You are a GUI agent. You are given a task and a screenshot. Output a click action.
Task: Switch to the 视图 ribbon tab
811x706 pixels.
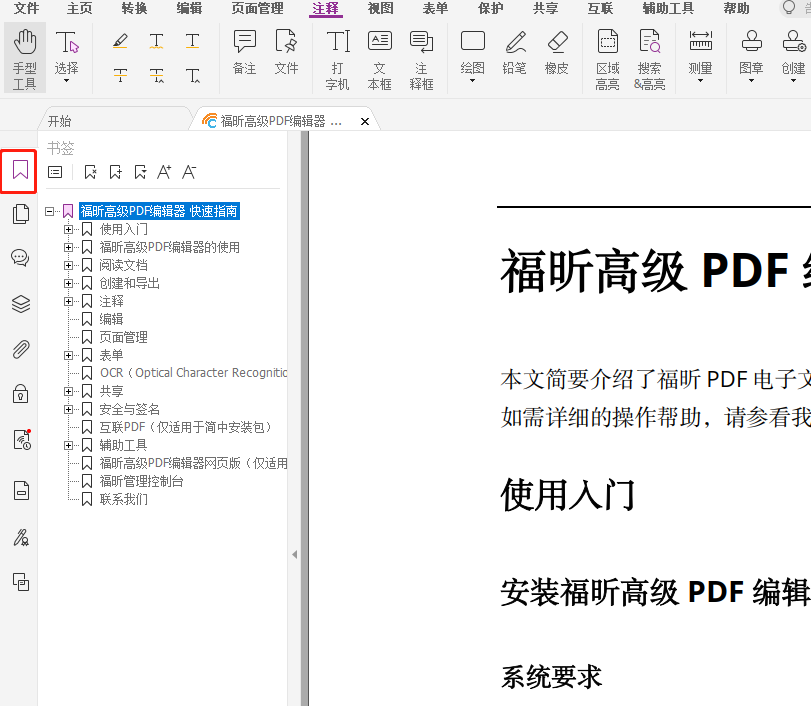381,9
